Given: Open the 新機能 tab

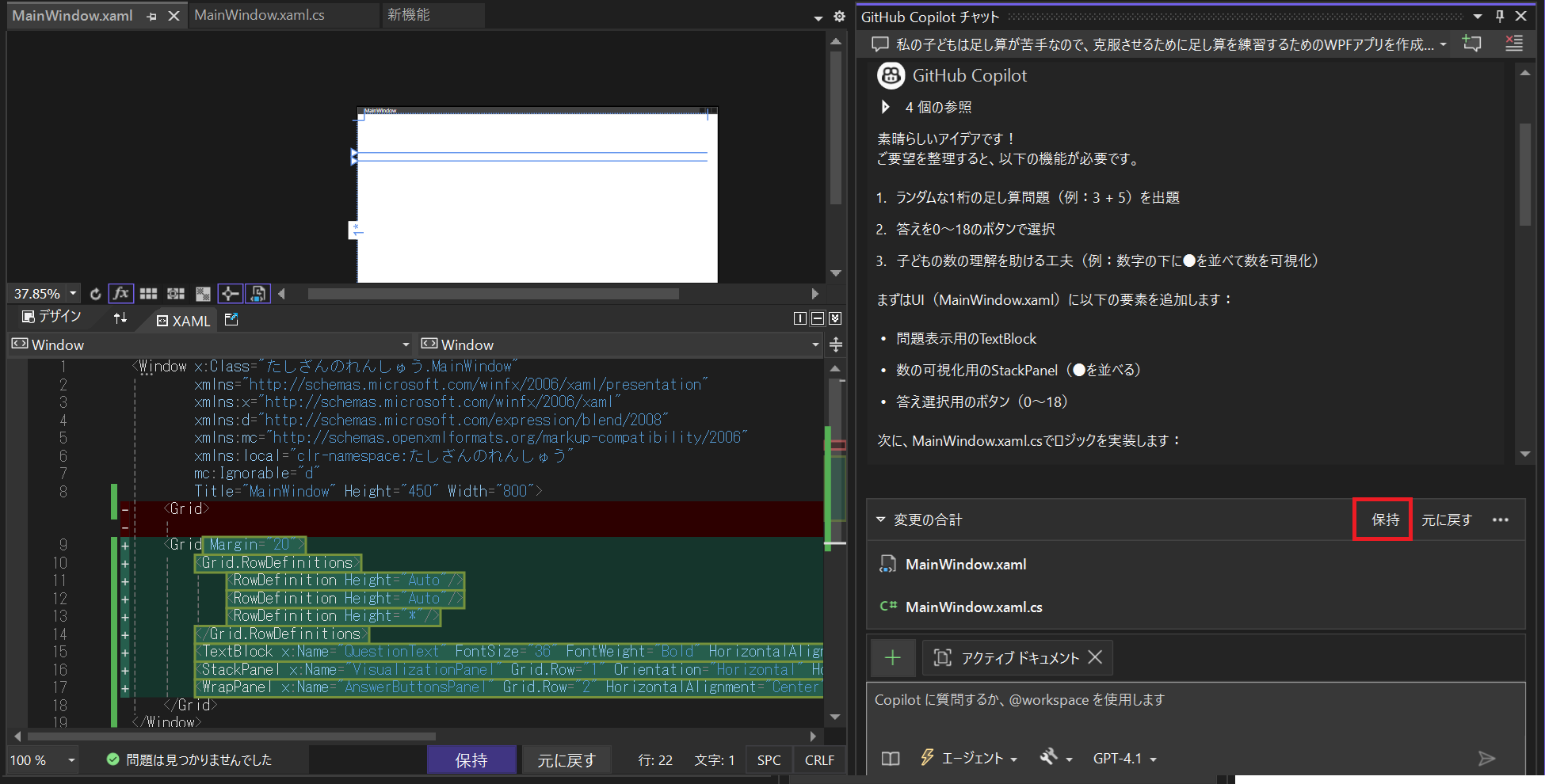Looking at the screenshot, I should point(409,15).
